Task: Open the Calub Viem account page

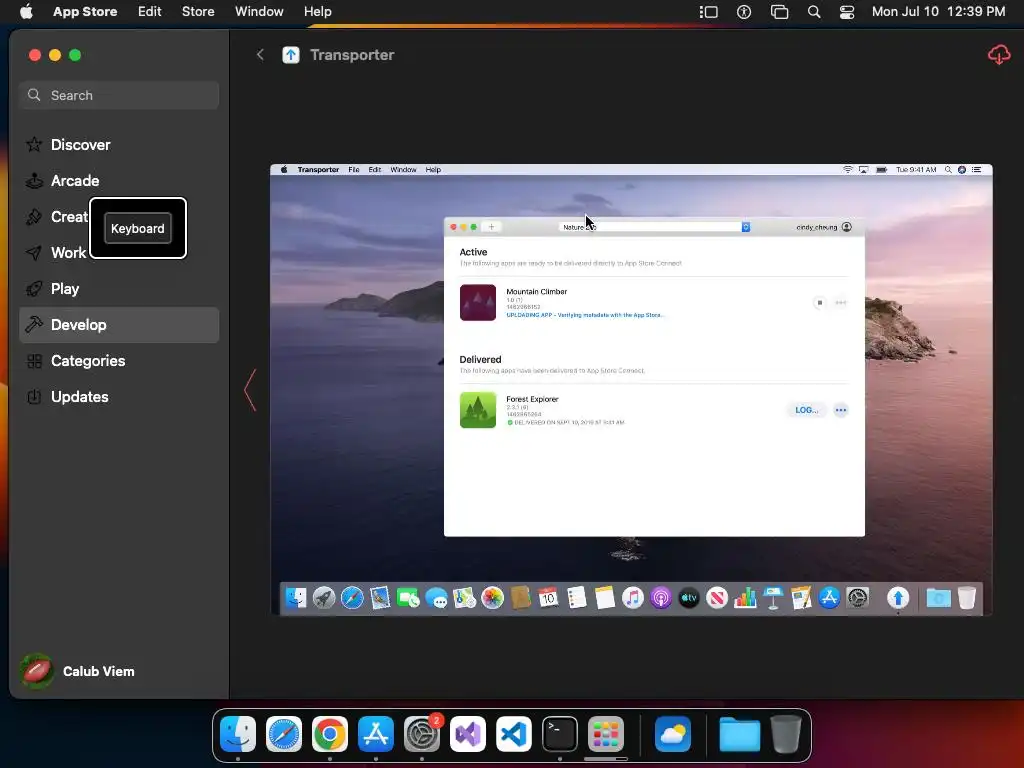Action: tap(78, 671)
